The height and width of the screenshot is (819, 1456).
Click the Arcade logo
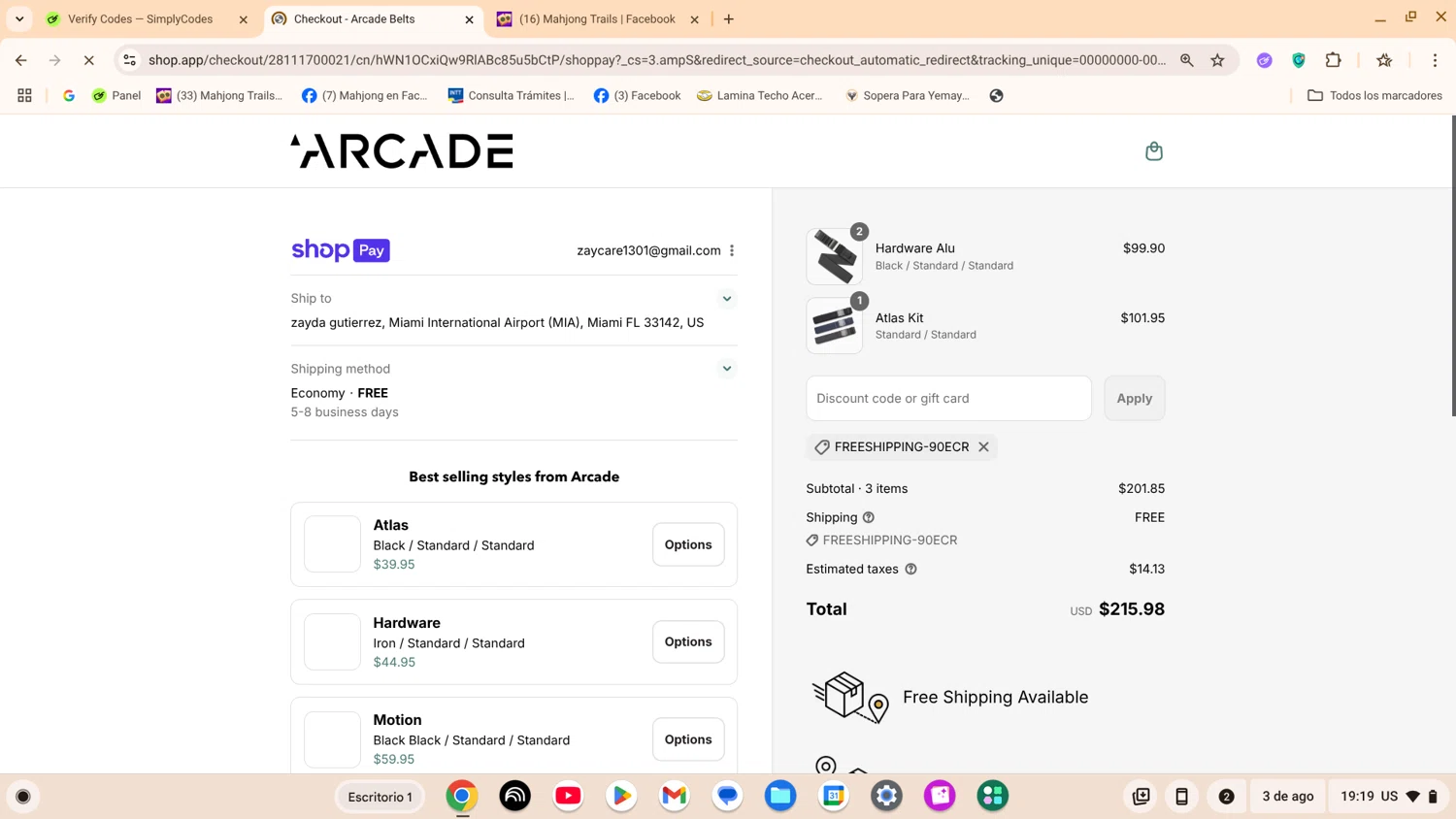pyautogui.click(x=402, y=151)
